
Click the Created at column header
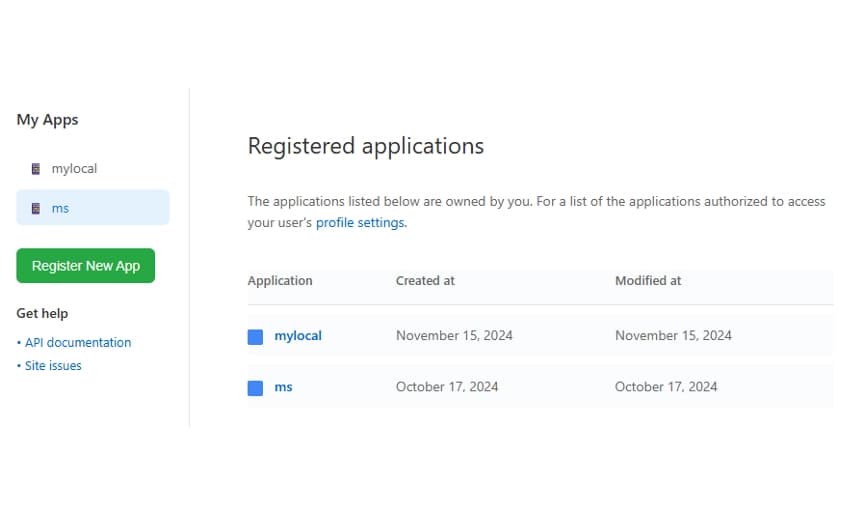[425, 281]
